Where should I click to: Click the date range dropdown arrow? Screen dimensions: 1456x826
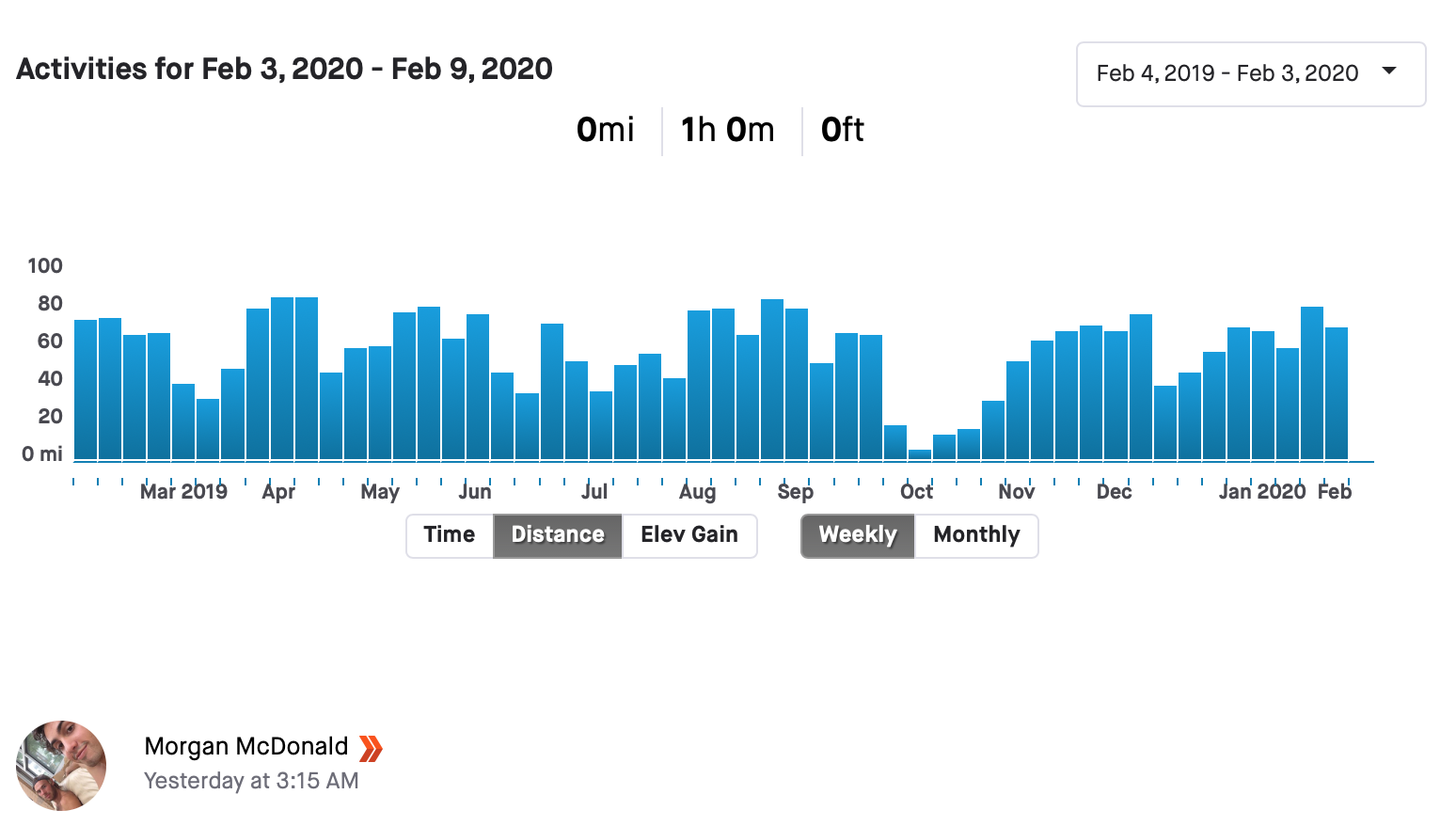click(1389, 71)
